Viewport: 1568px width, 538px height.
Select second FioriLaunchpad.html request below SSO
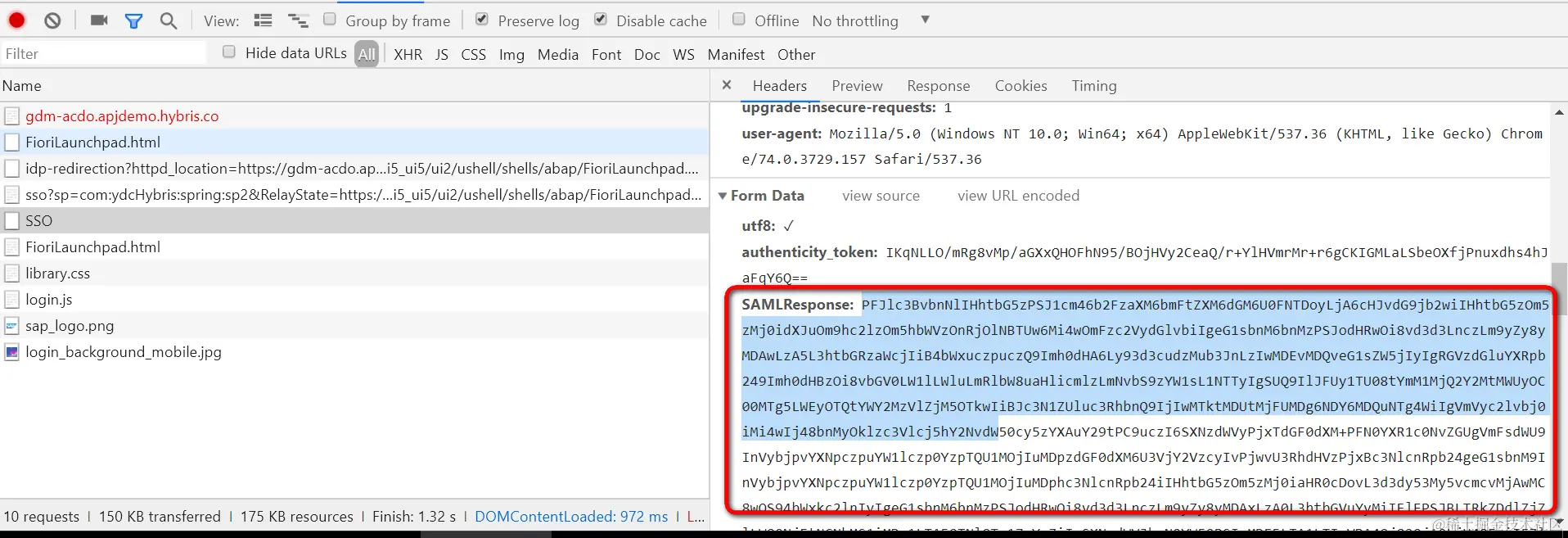click(354, 247)
